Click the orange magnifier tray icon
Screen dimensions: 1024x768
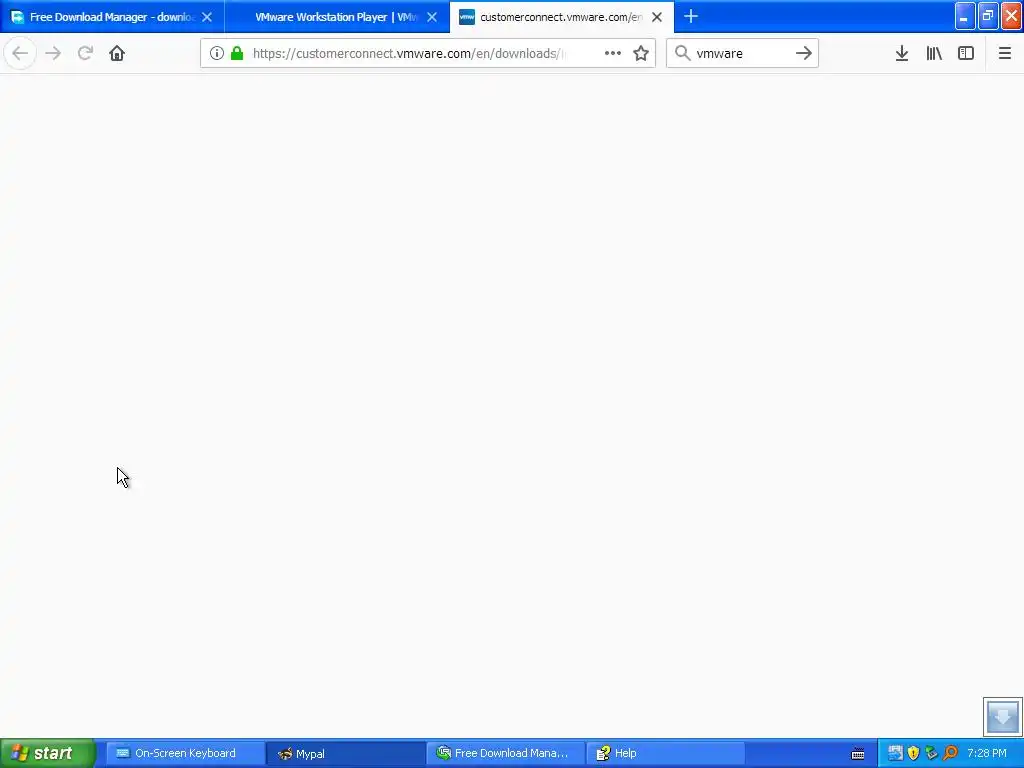point(951,753)
